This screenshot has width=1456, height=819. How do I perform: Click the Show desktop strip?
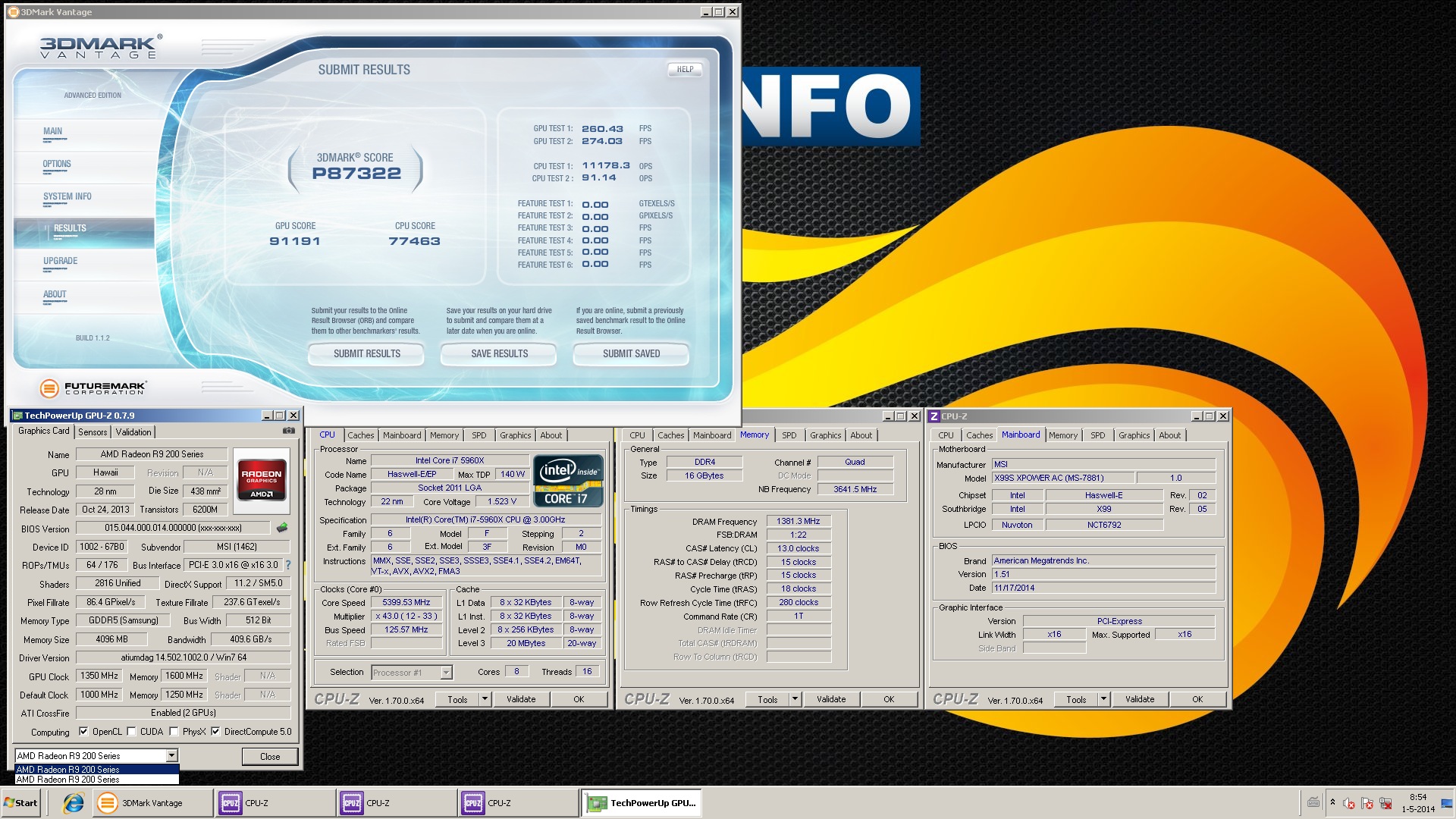[x=1448, y=803]
